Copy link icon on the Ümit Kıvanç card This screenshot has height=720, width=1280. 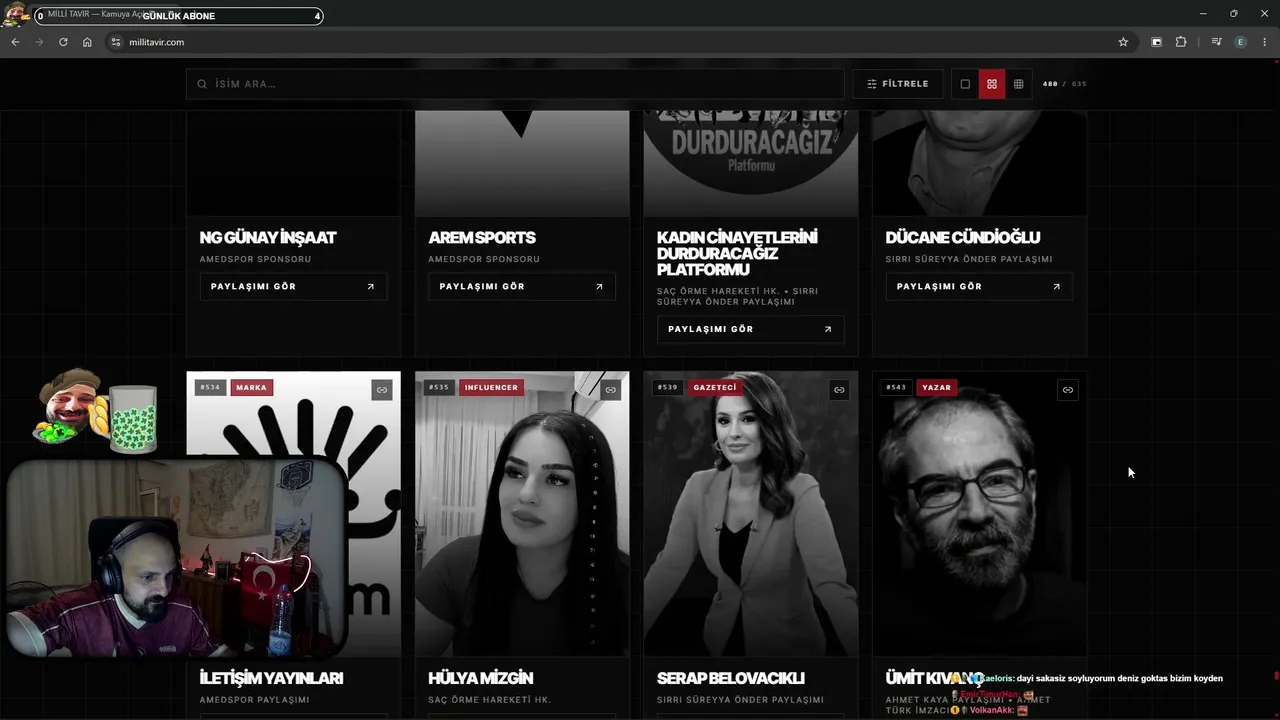tap(1067, 390)
